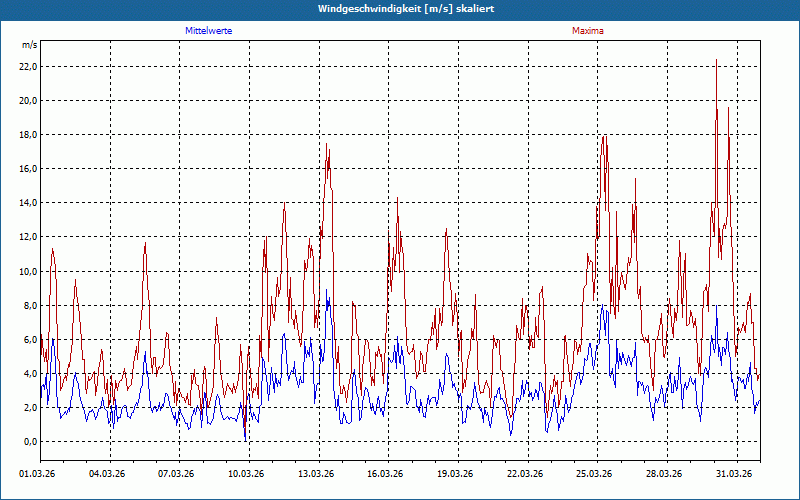Click the 31.03.26 date label
Viewport: 800px width, 500px height.
pyautogui.click(x=734, y=474)
